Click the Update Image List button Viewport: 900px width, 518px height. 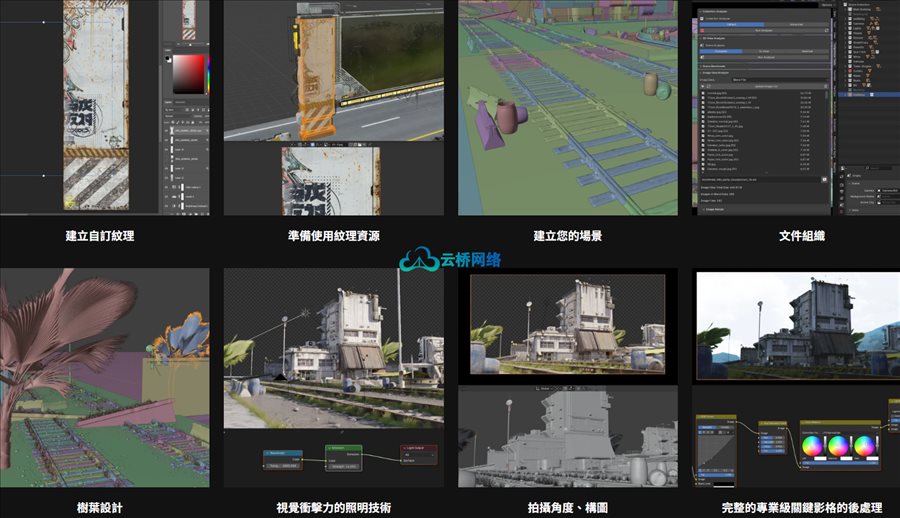click(766, 86)
